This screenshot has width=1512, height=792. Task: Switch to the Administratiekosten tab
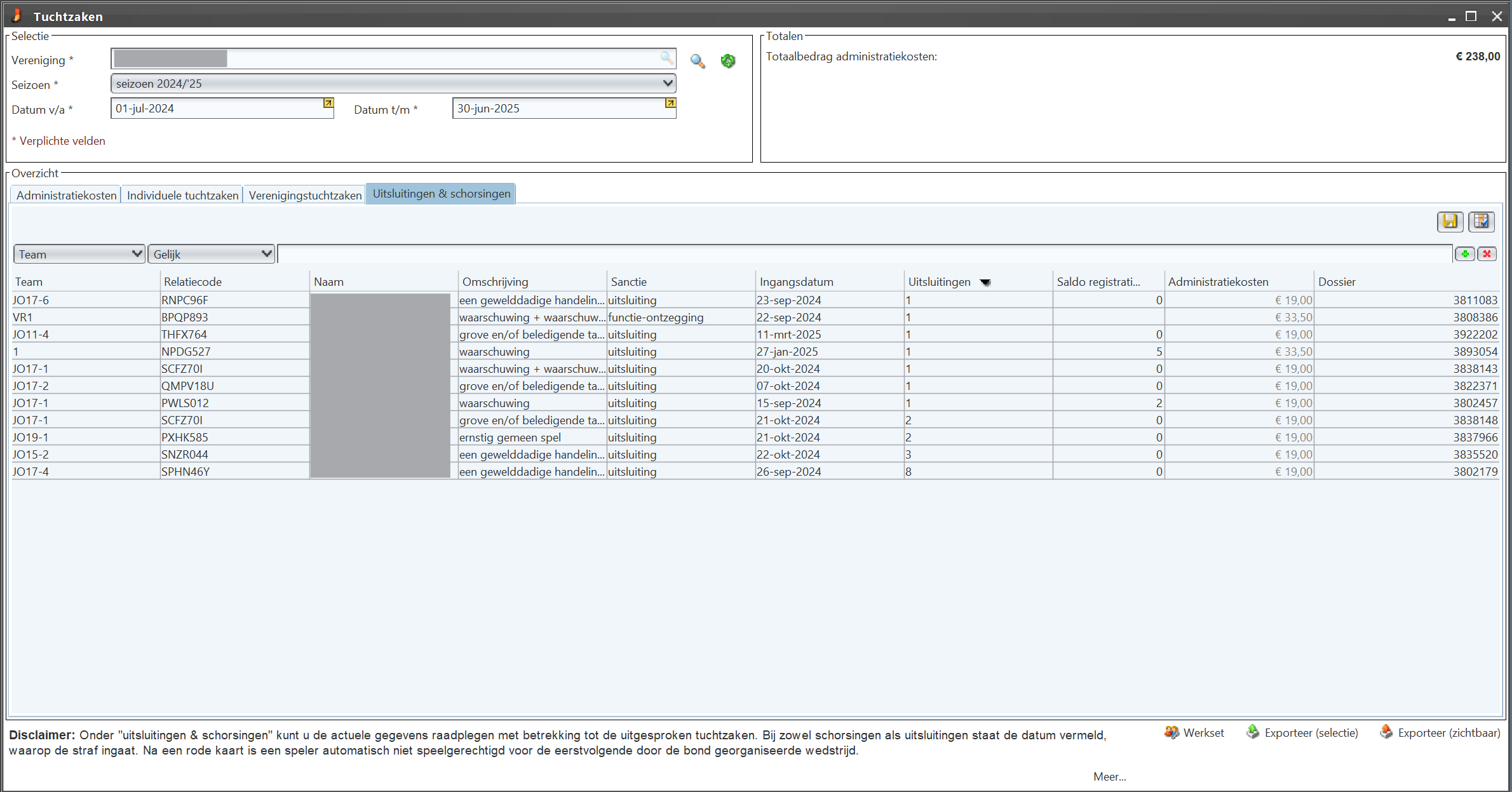tap(66, 195)
